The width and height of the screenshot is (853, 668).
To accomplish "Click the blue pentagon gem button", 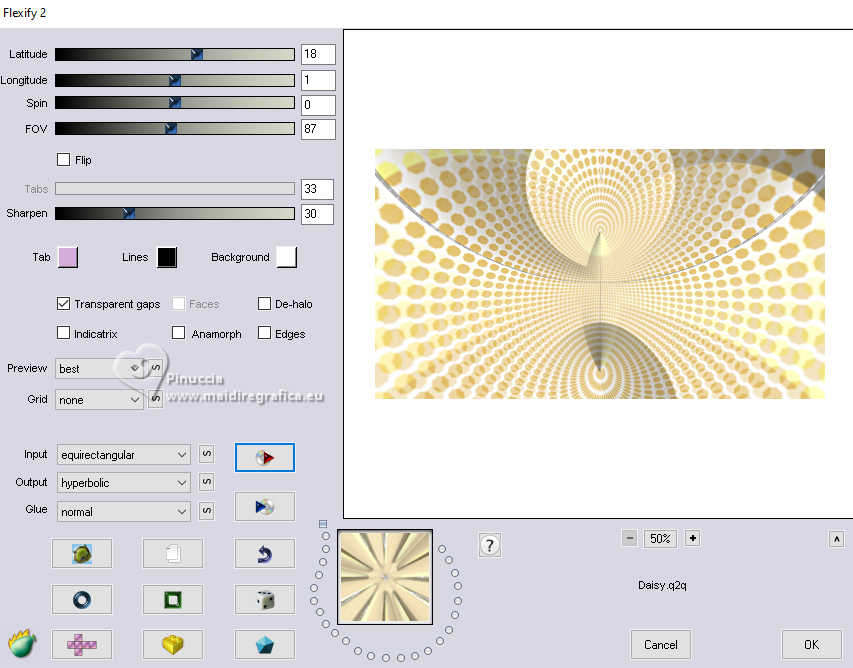I will [264, 644].
